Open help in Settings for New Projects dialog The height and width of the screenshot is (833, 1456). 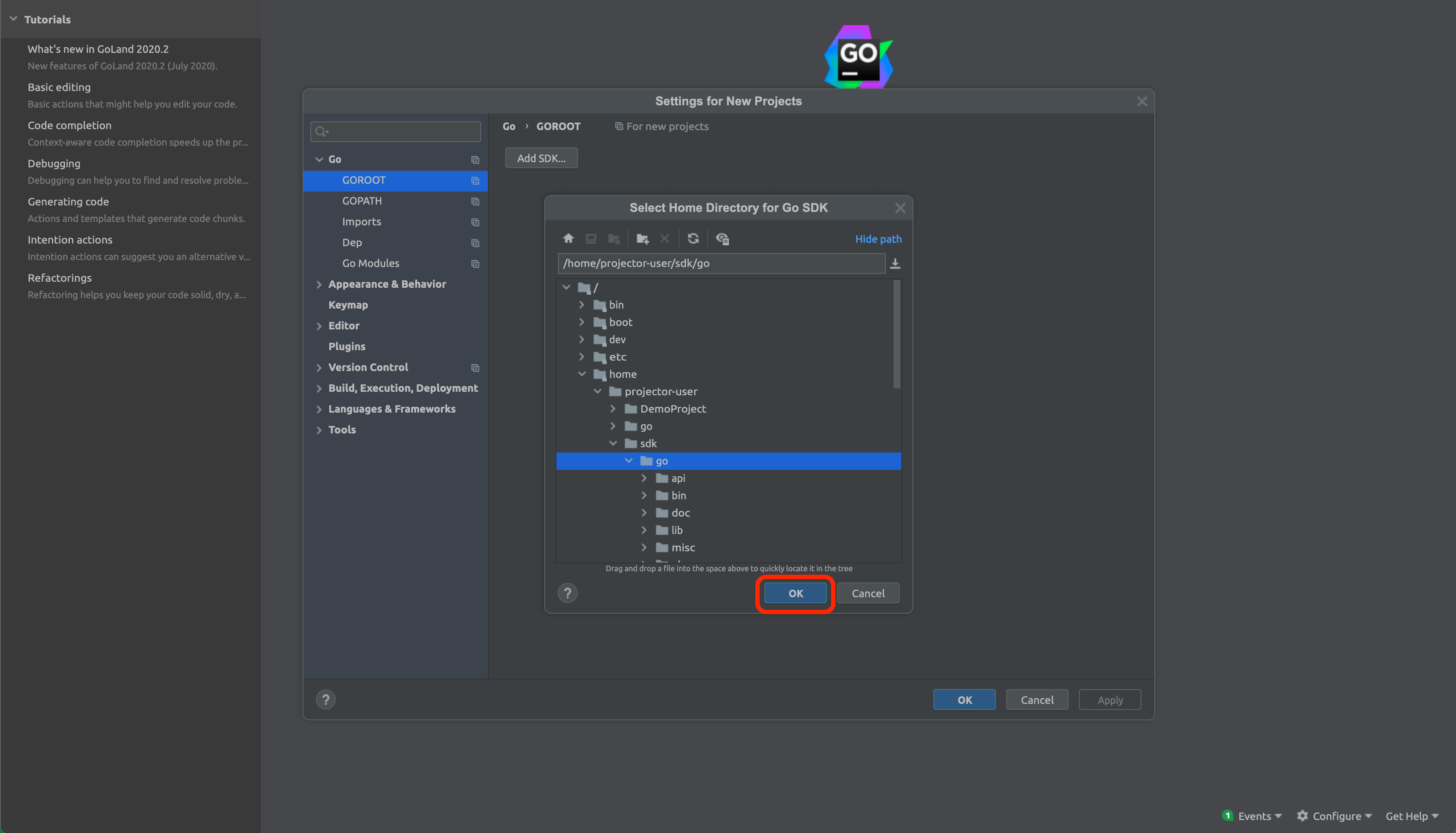325,700
